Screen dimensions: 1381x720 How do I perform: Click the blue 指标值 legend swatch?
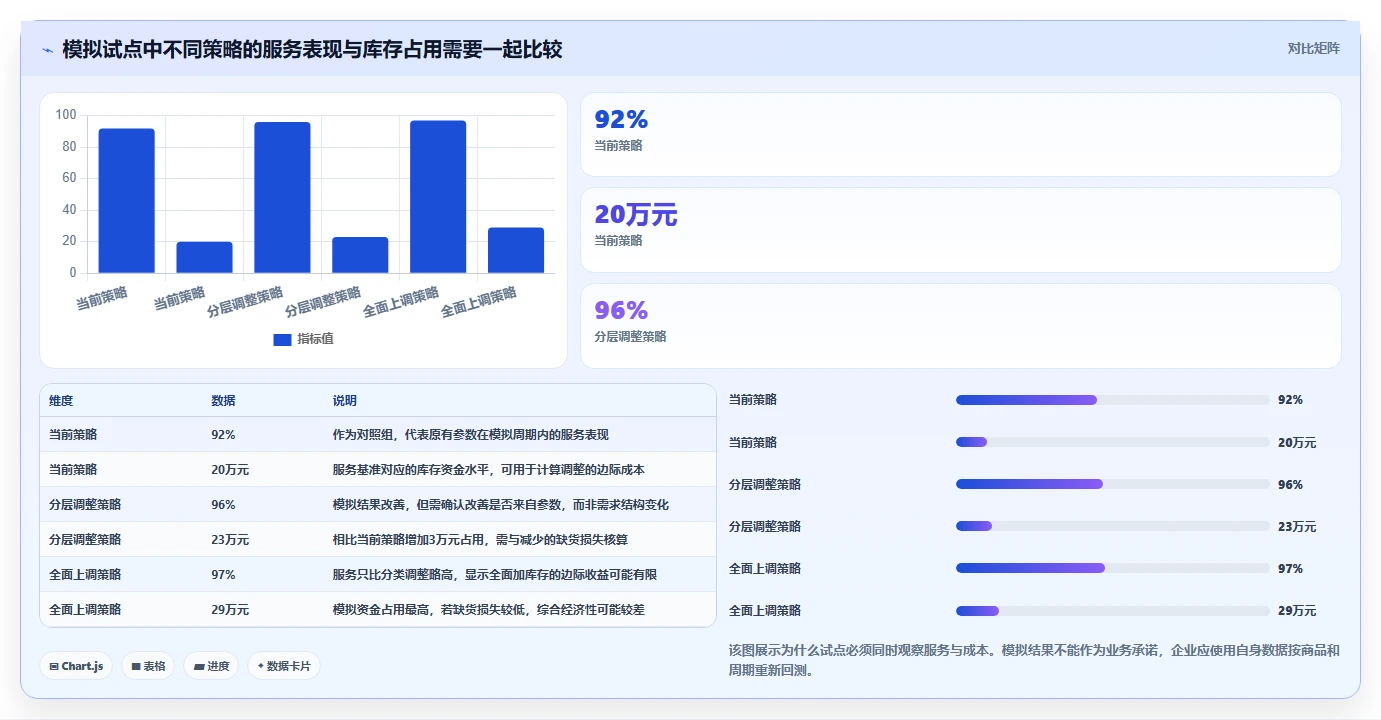(282, 339)
